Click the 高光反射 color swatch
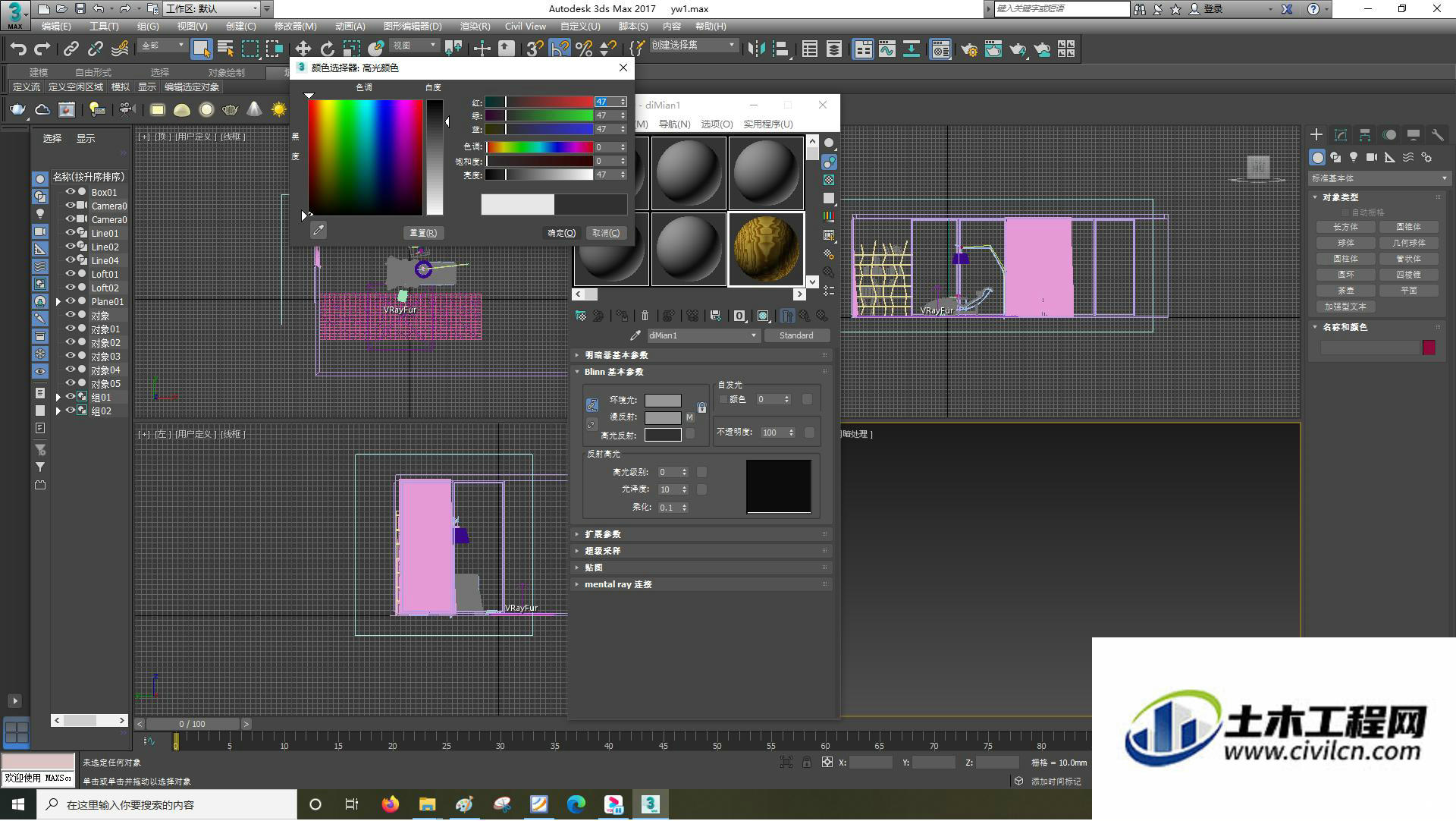The image size is (1456, 821). click(663, 436)
